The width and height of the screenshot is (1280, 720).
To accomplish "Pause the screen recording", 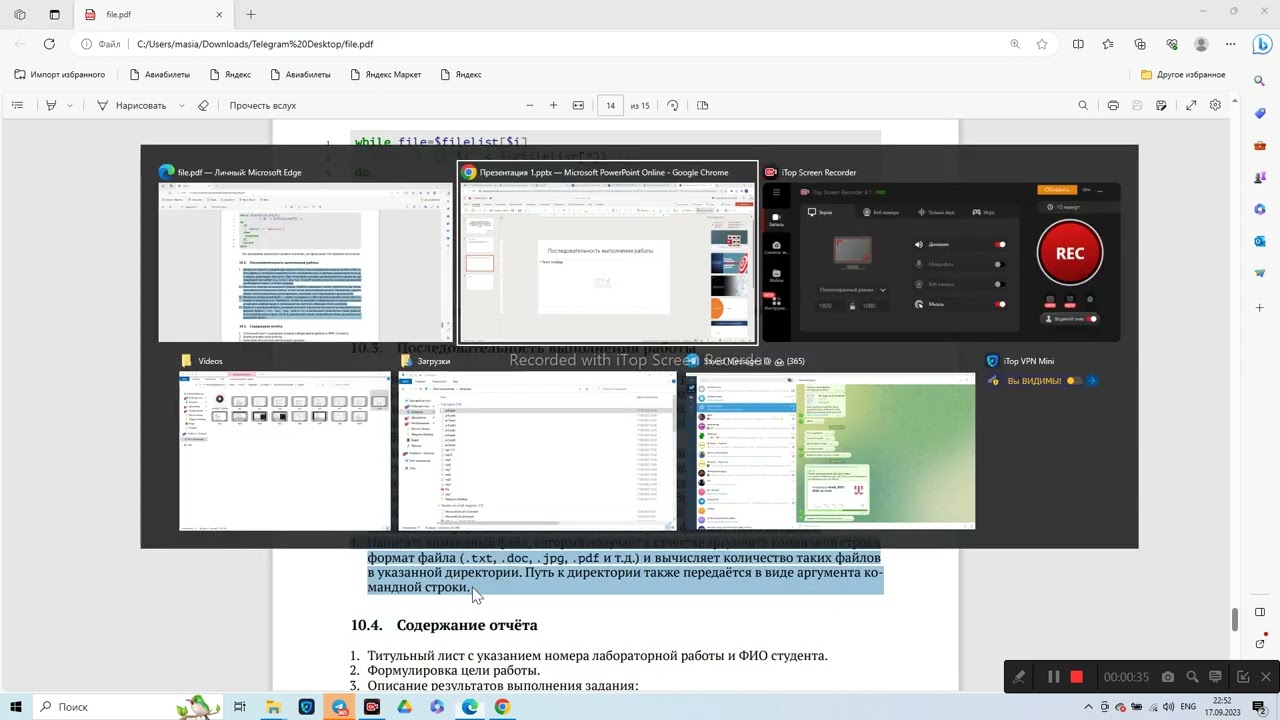I will click(1053, 677).
